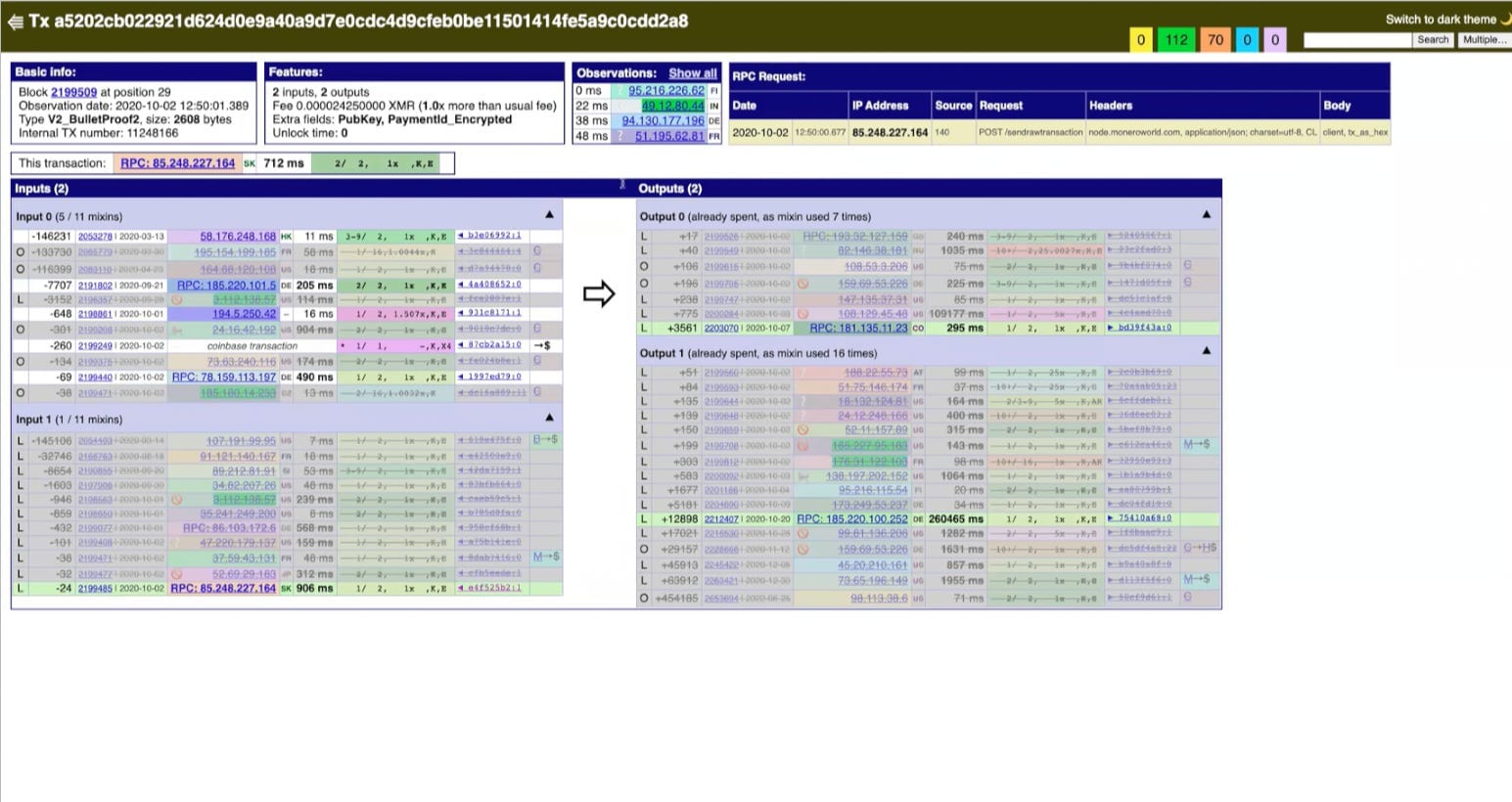Open the tx link bd39f43a:0 in Output 0
This screenshot has height=802, width=1512.
coord(1139,328)
